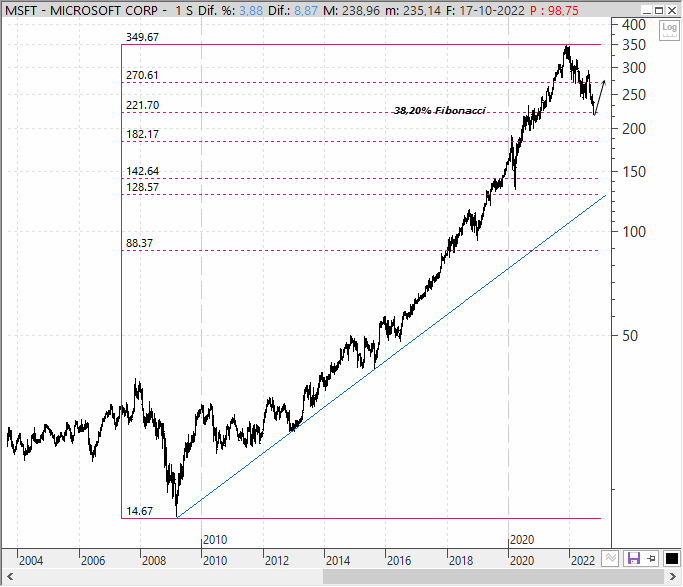Click the 250 price axis label
The height and width of the screenshot is (587, 683).
click(634, 95)
